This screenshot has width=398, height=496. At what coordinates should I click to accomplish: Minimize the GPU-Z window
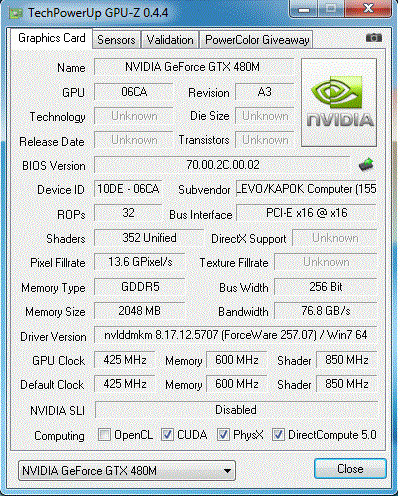(304, 9)
